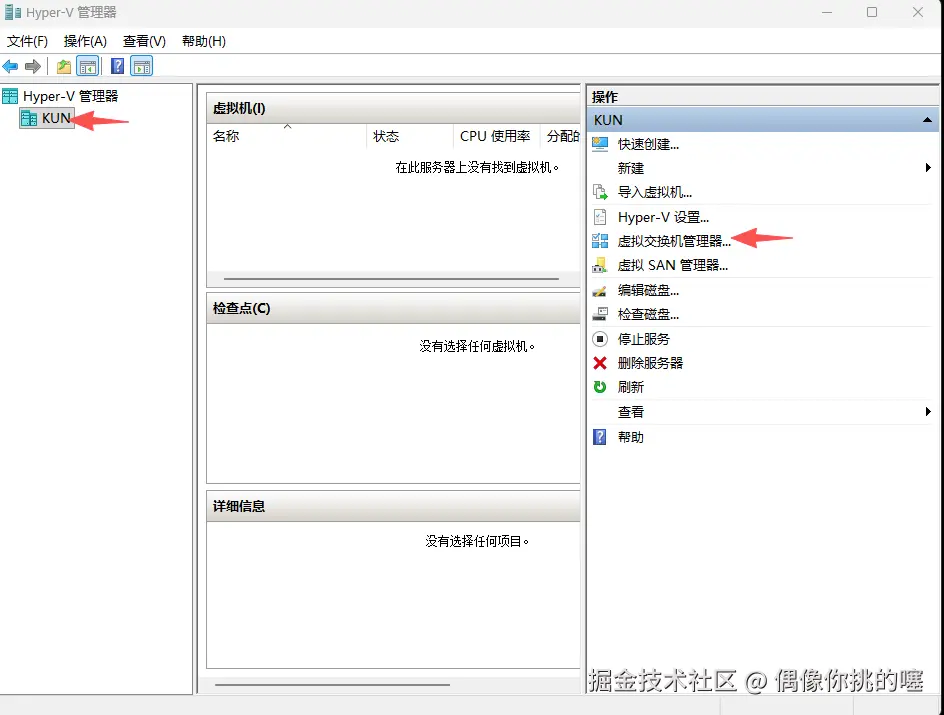
Task: Expand the 新建 submenu arrow
Action: point(928,168)
